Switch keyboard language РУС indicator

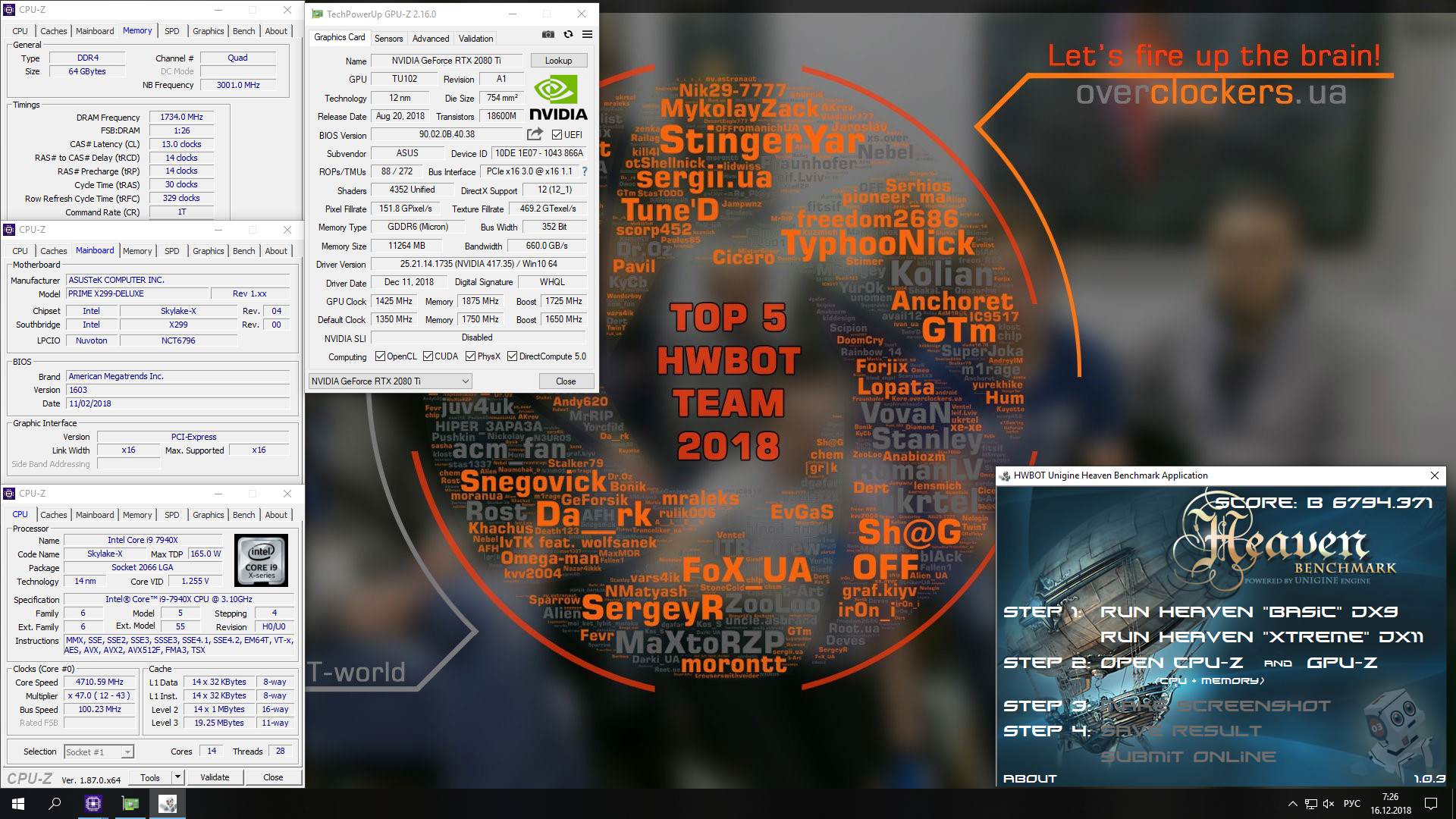1352,804
